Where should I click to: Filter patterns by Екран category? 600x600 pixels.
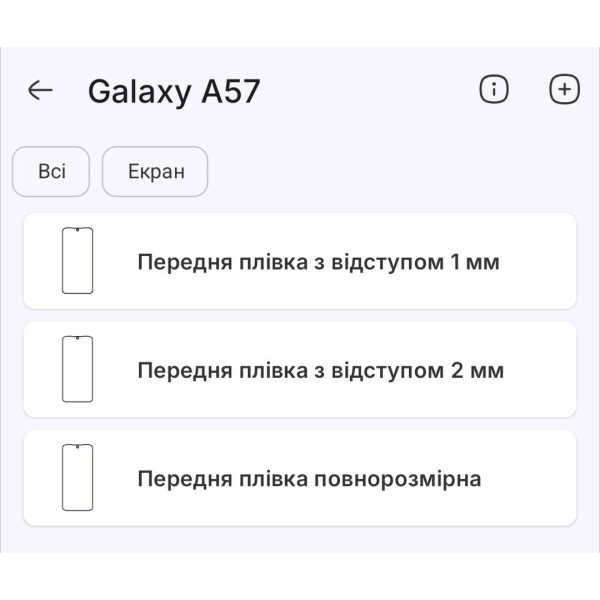point(155,172)
